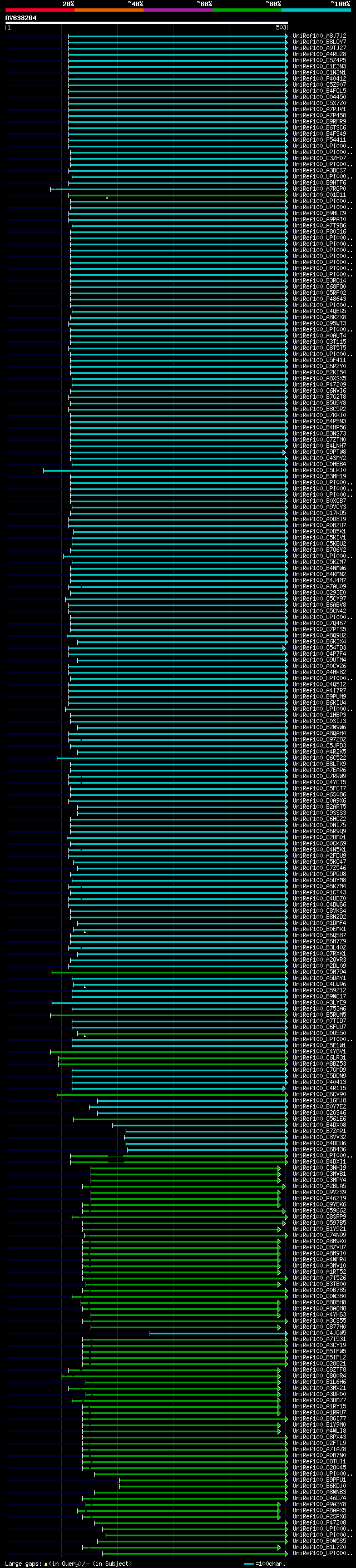Select label UniRef100_B8LTK9
The width and height of the screenshot is (356, 1568).
click(x=319, y=764)
